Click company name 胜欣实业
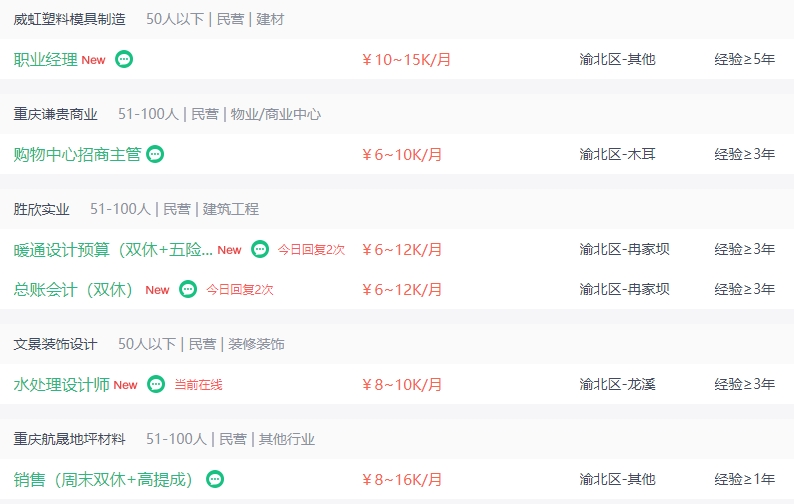Screen dimensions: 794x504 42,209
